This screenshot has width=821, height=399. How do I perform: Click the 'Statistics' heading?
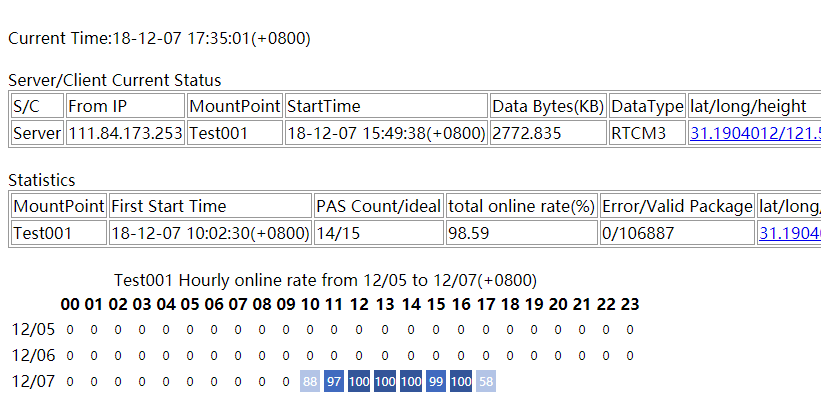tap(42, 180)
